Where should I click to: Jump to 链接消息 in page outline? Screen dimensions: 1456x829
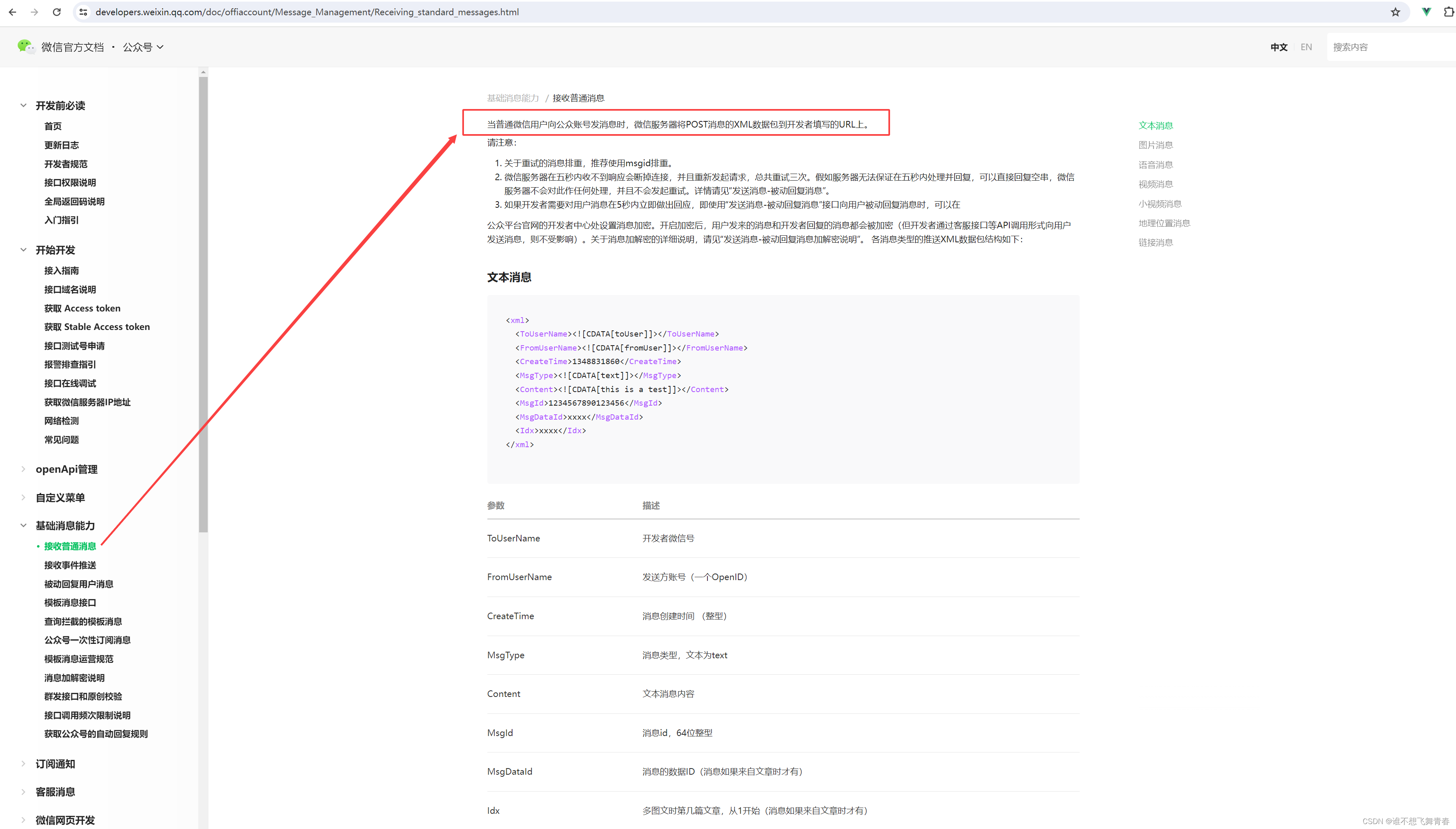[1155, 243]
